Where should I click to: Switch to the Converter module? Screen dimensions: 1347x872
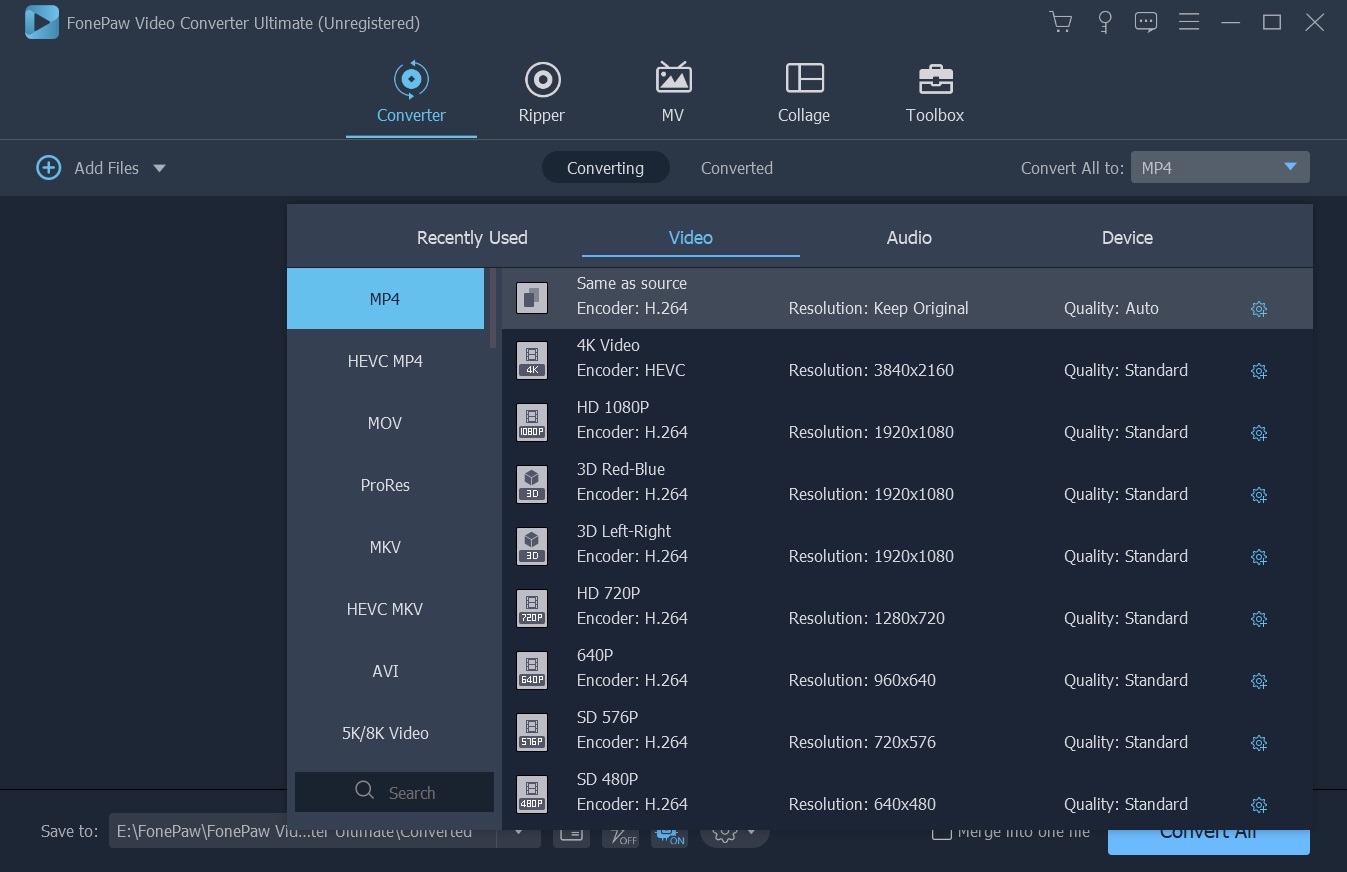[x=411, y=92]
